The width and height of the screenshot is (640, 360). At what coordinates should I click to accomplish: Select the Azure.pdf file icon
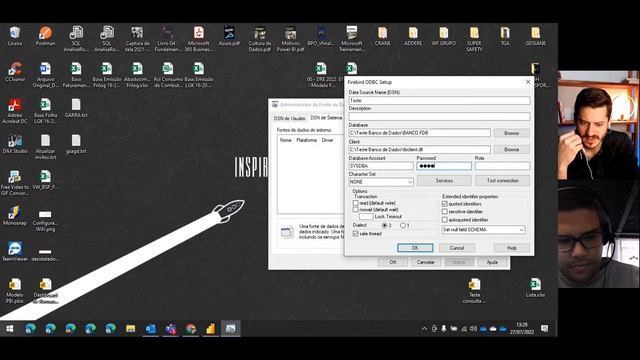(229, 36)
